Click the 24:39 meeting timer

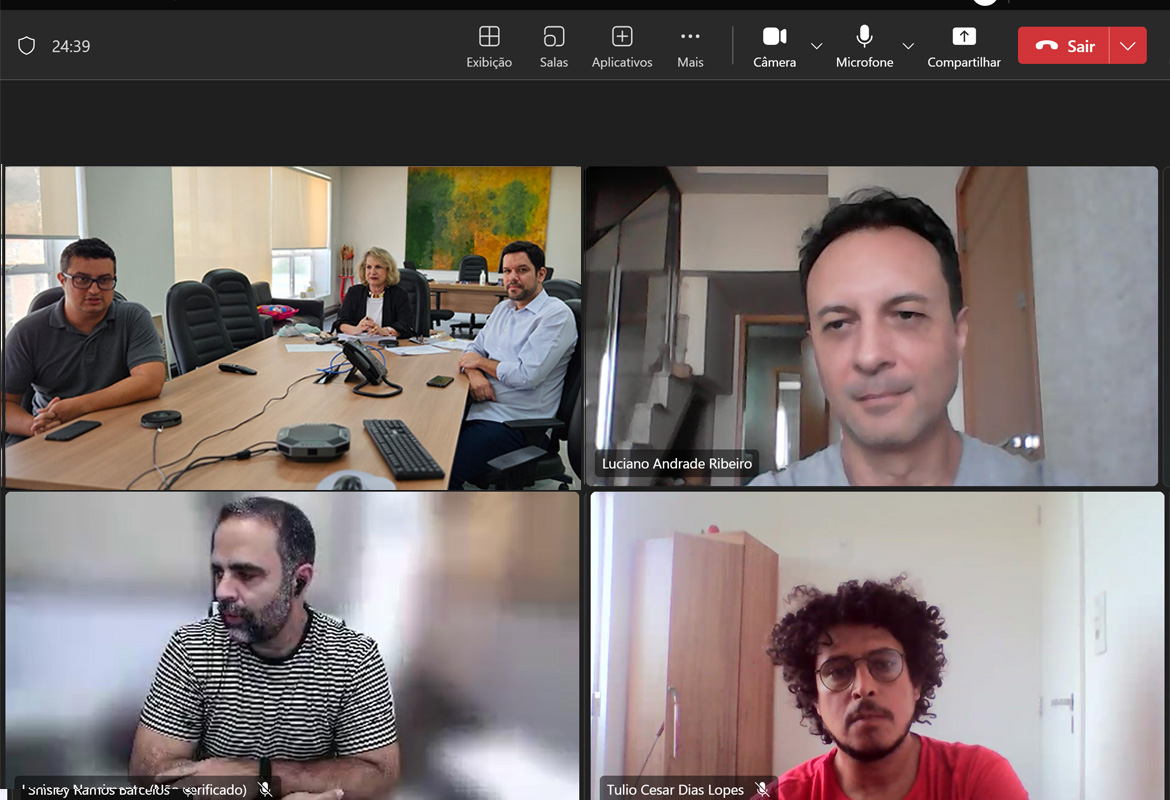click(x=71, y=46)
